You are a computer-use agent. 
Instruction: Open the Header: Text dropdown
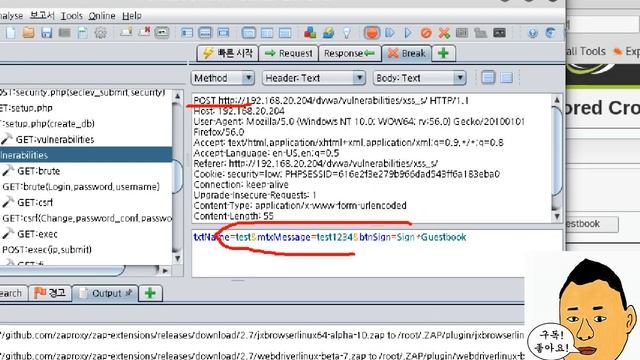point(313,78)
